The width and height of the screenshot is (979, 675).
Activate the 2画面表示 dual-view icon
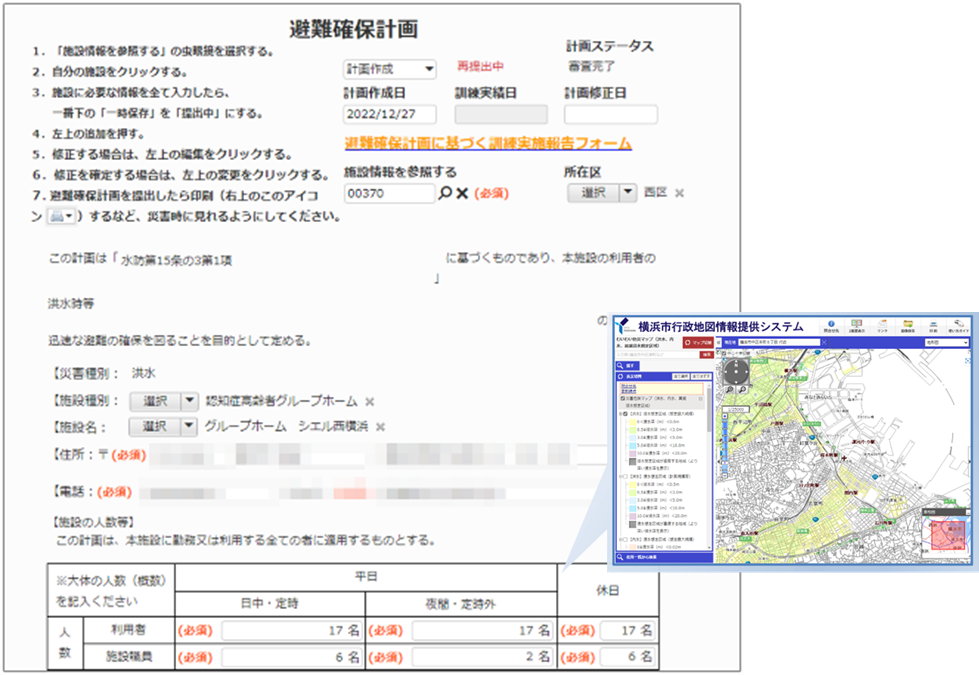[856, 325]
